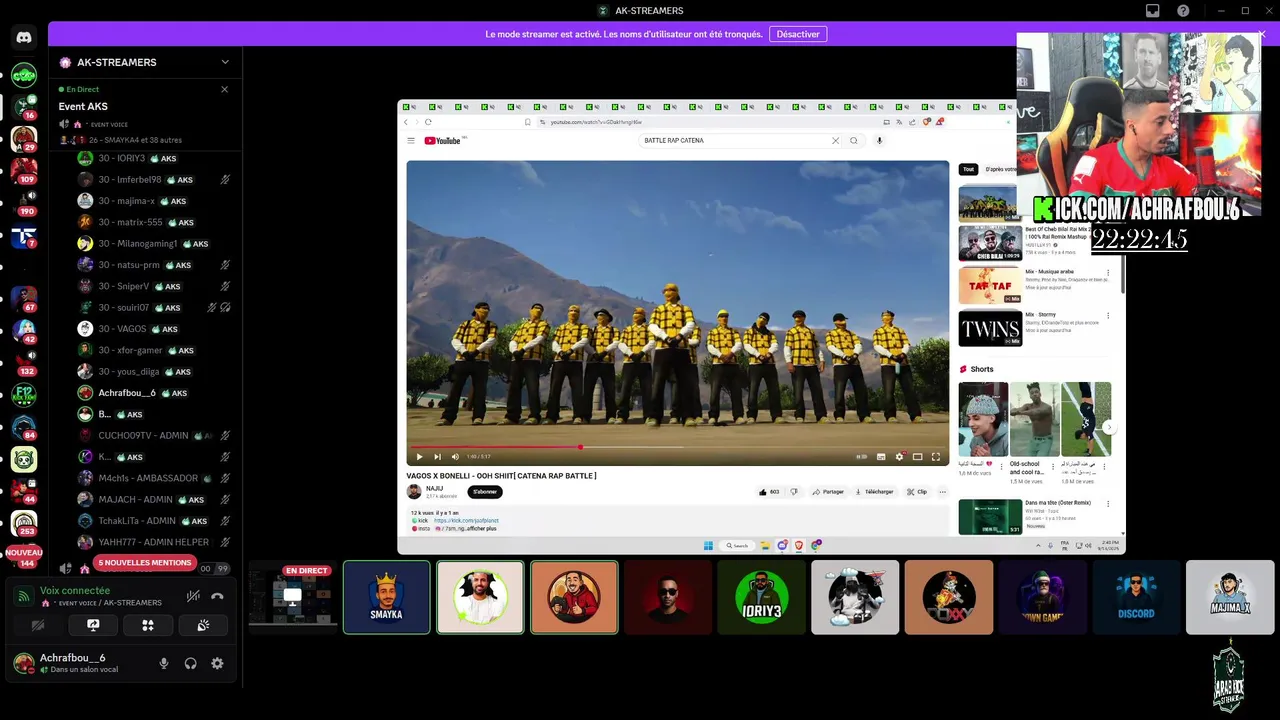This screenshot has height=720, width=1280.
Task: Select member CUCHO09TV - ADMIN
Action: (154, 436)
